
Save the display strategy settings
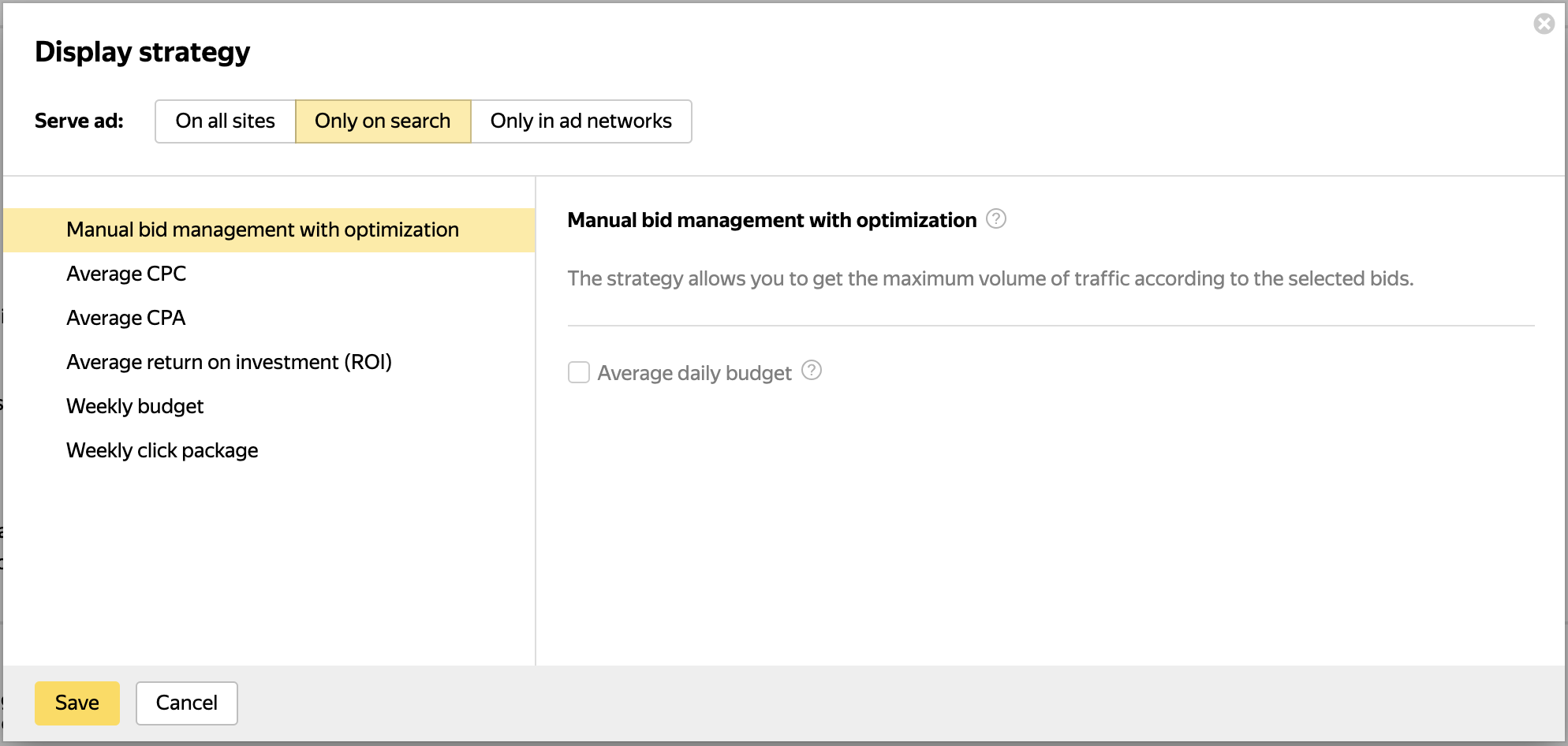[77, 703]
